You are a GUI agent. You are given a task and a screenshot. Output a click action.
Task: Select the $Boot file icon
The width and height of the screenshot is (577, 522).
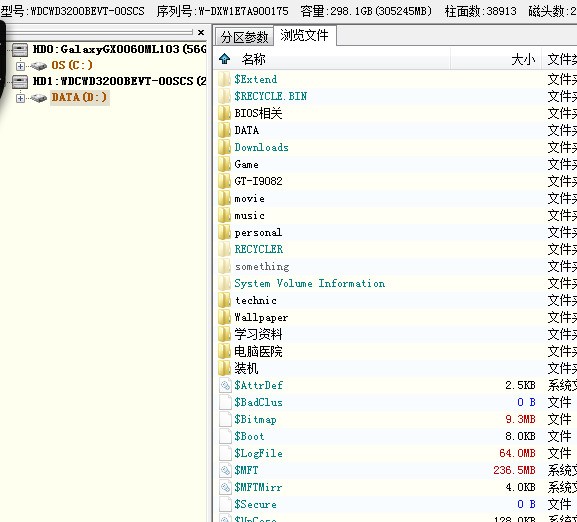click(225, 436)
